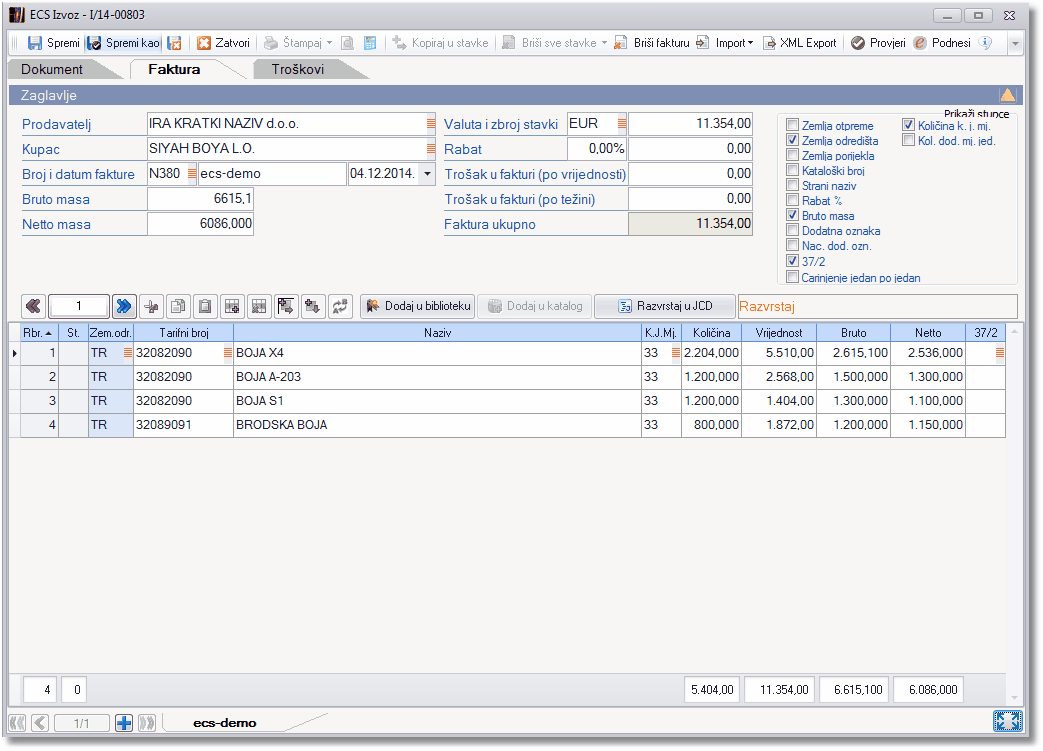Click the paste item clipboard icon

205,306
